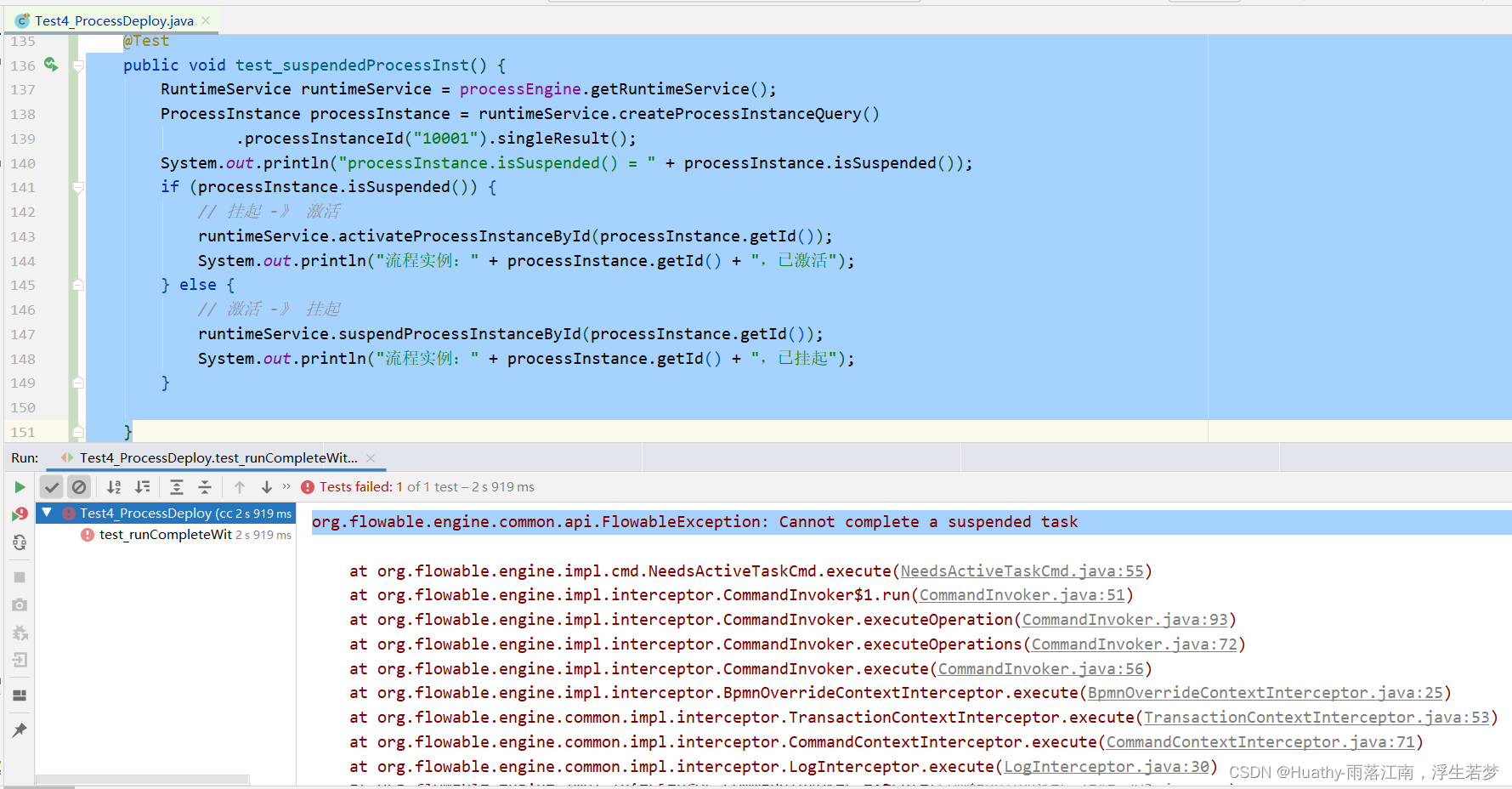Click fold end marker at line 151
This screenshot has height=789, width=1512.
click(x=78, y=432)
